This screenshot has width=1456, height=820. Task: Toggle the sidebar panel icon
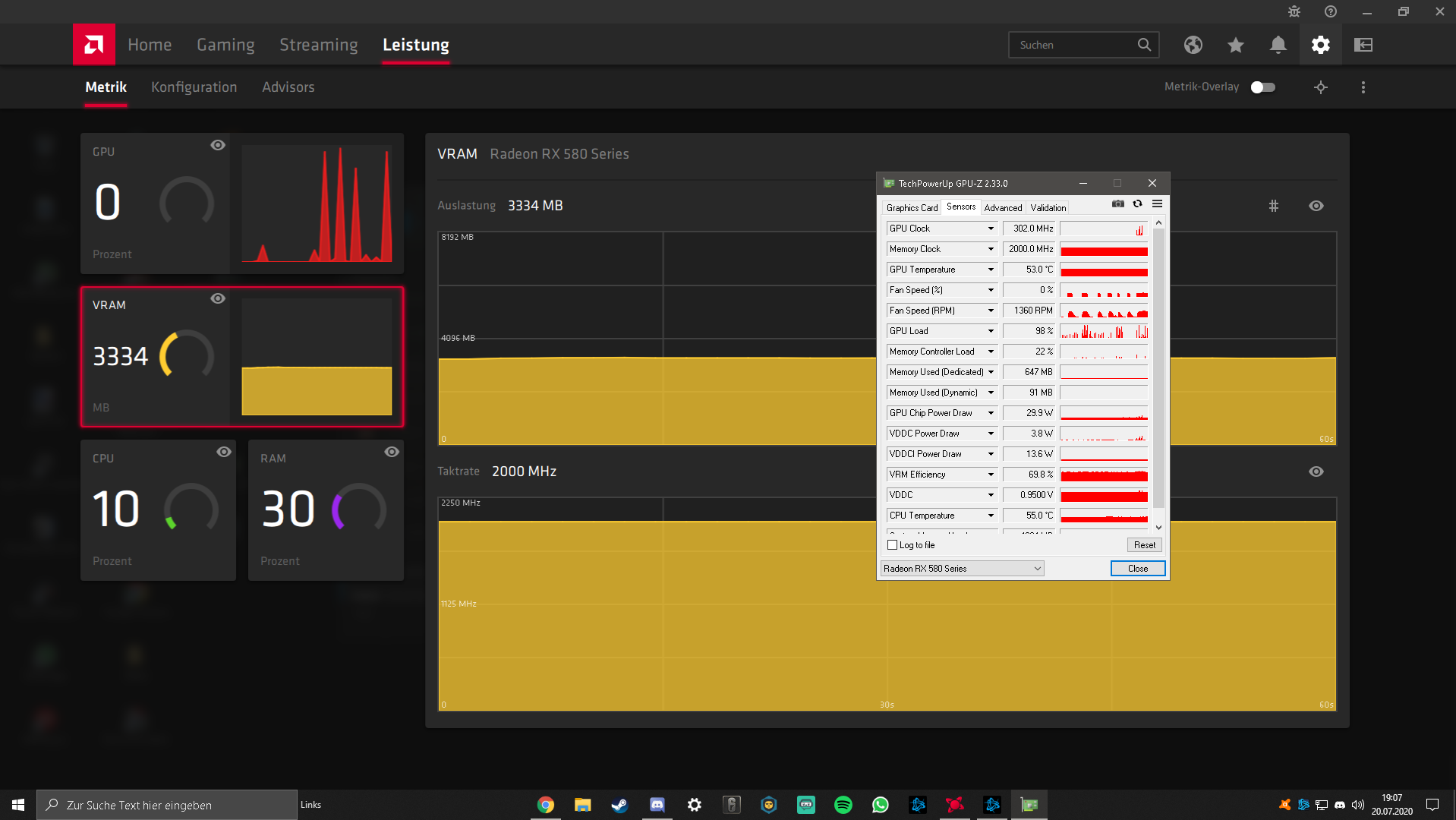[x=1363, y=45]
